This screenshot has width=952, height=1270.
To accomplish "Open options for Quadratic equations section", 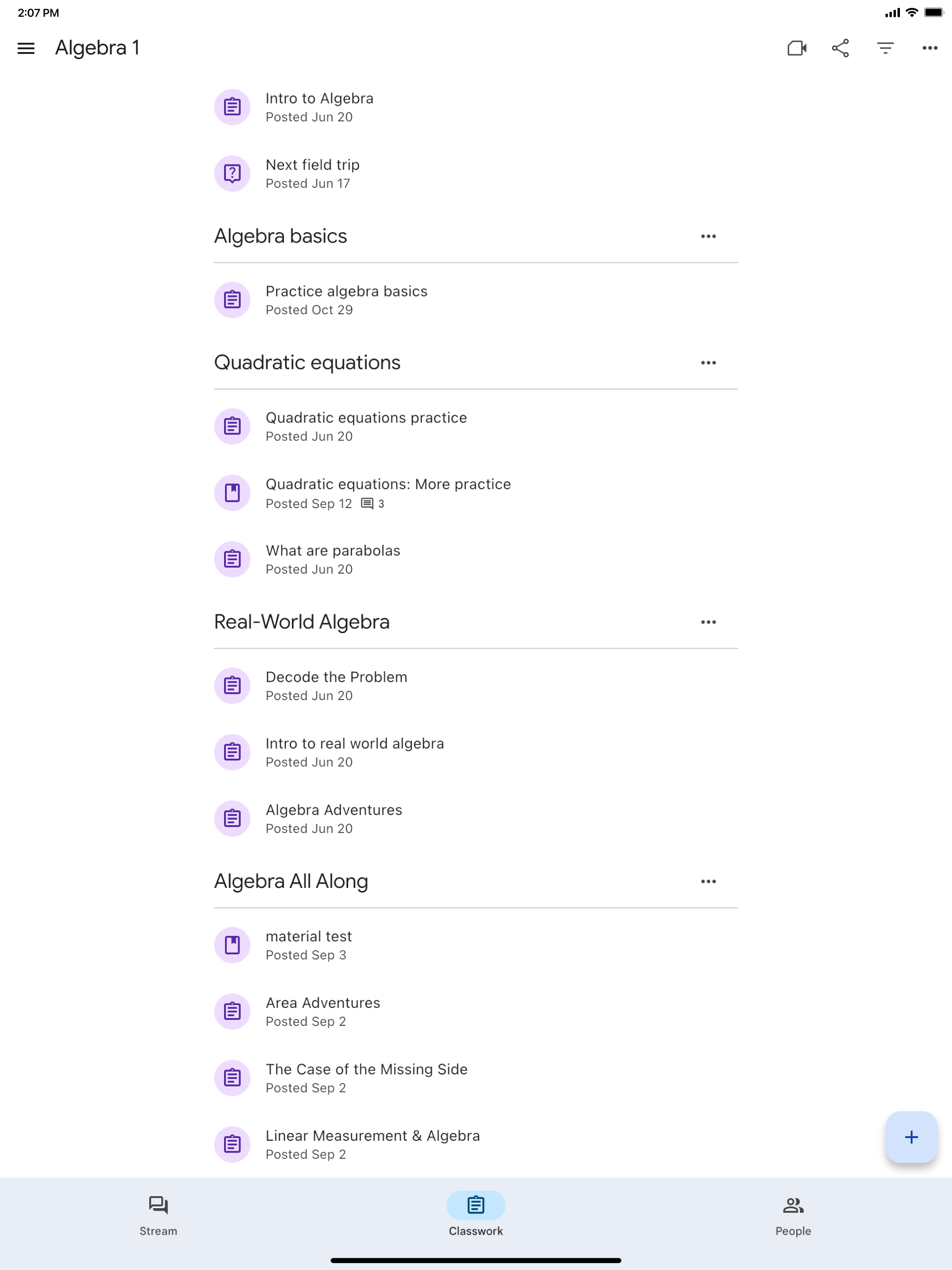I will tap(708, 362).
